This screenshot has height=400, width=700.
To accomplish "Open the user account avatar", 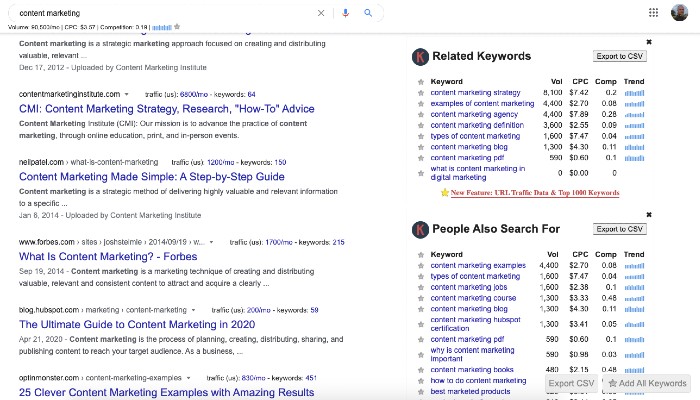I will point(679,13).
